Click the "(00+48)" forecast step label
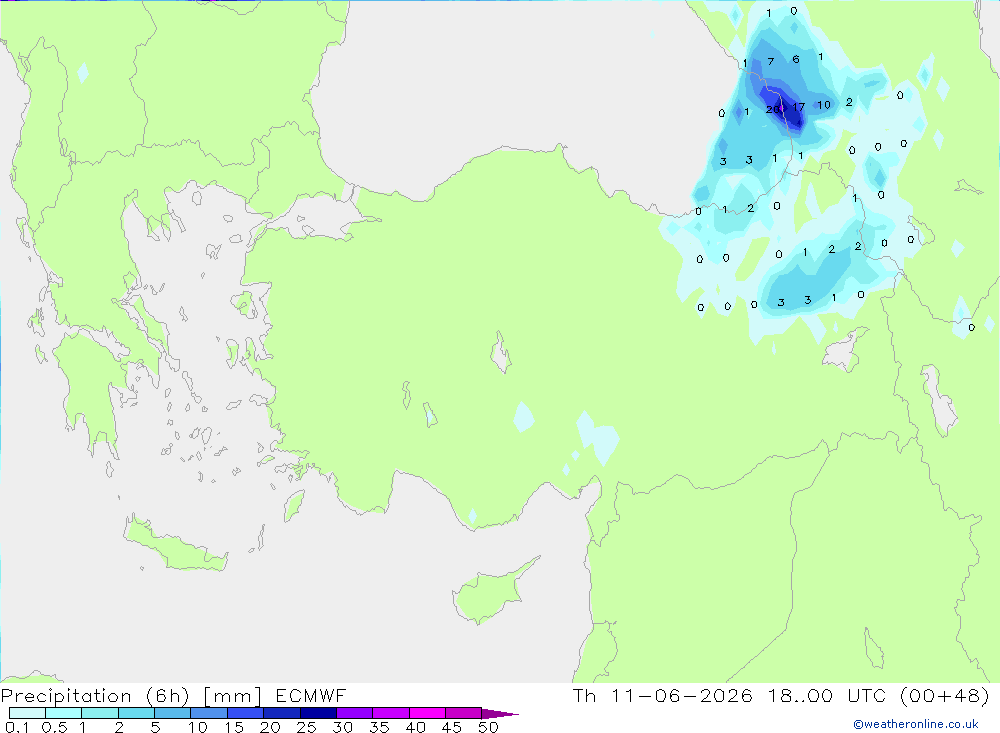Screen dimensions: 1000x733 tap(945, 695)
